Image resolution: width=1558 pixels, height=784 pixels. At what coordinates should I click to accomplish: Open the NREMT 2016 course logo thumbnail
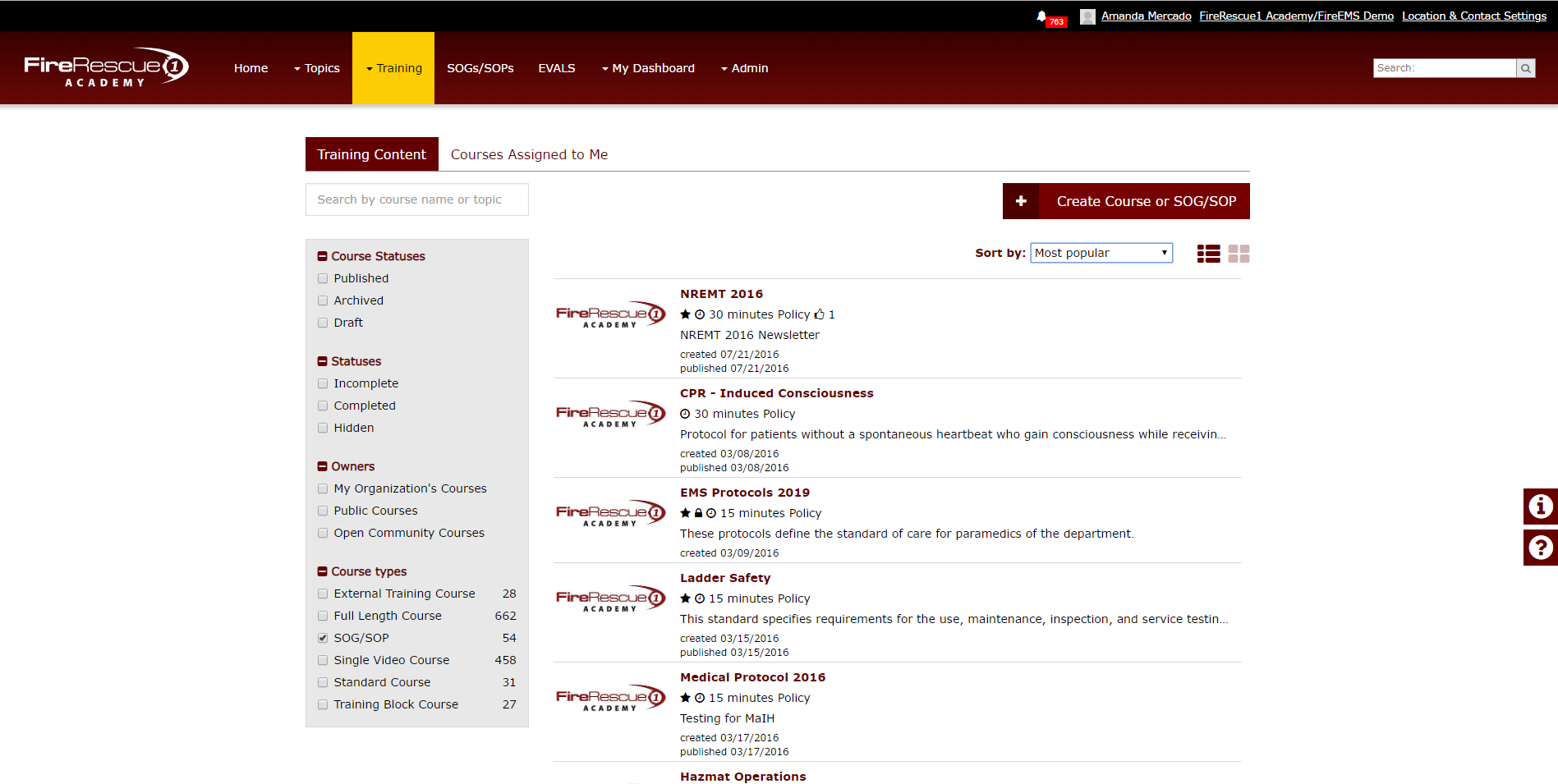pos(610,314)
